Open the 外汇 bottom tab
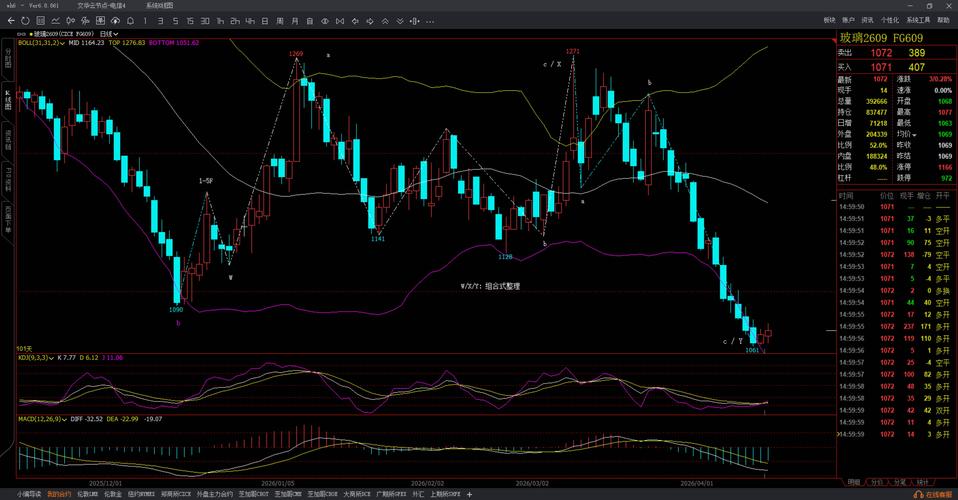 [x=418, y=494]
